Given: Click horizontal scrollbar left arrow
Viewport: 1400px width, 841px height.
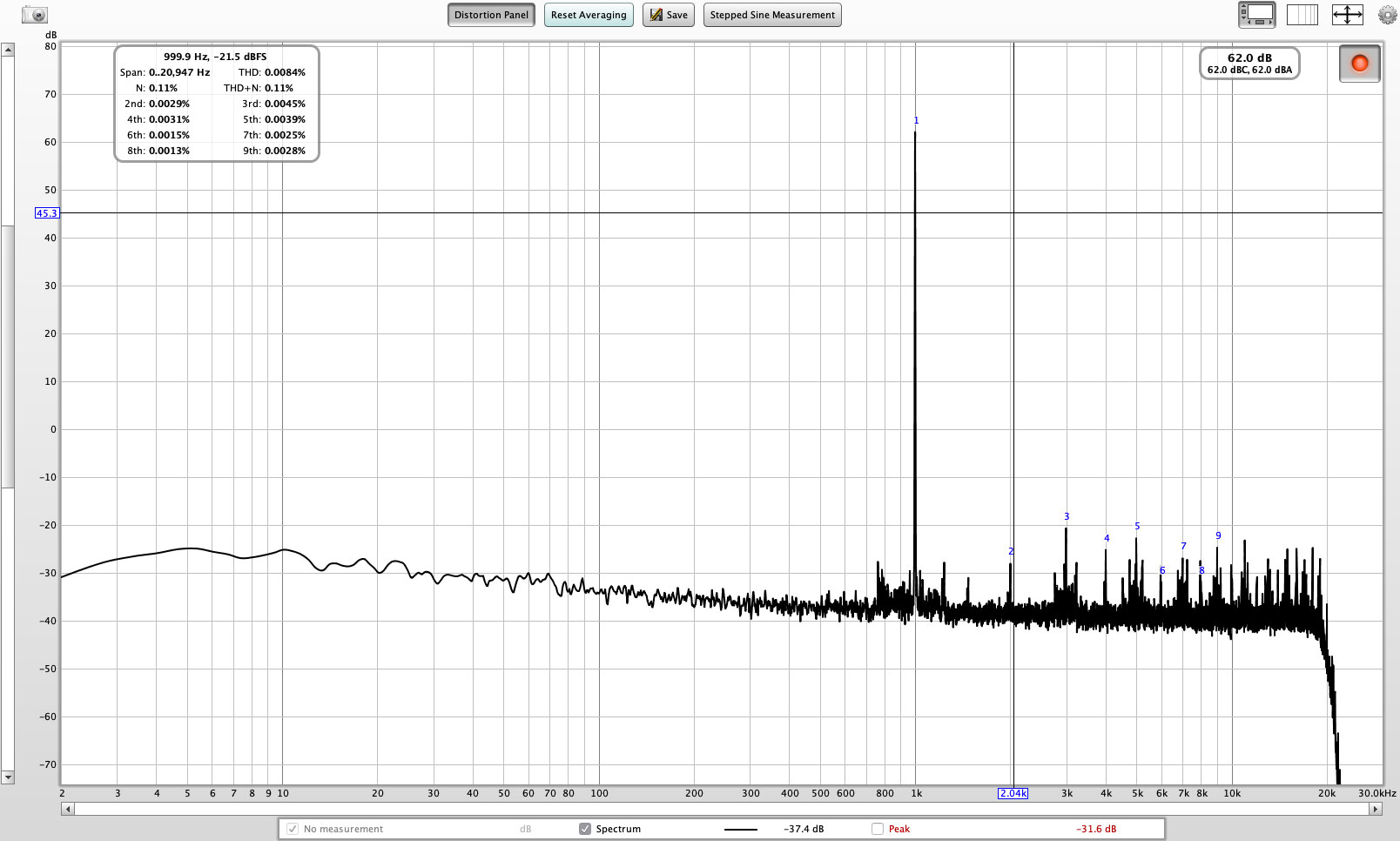Looking at the screenshot, I should pyautogui.click(x=67, y=809).
